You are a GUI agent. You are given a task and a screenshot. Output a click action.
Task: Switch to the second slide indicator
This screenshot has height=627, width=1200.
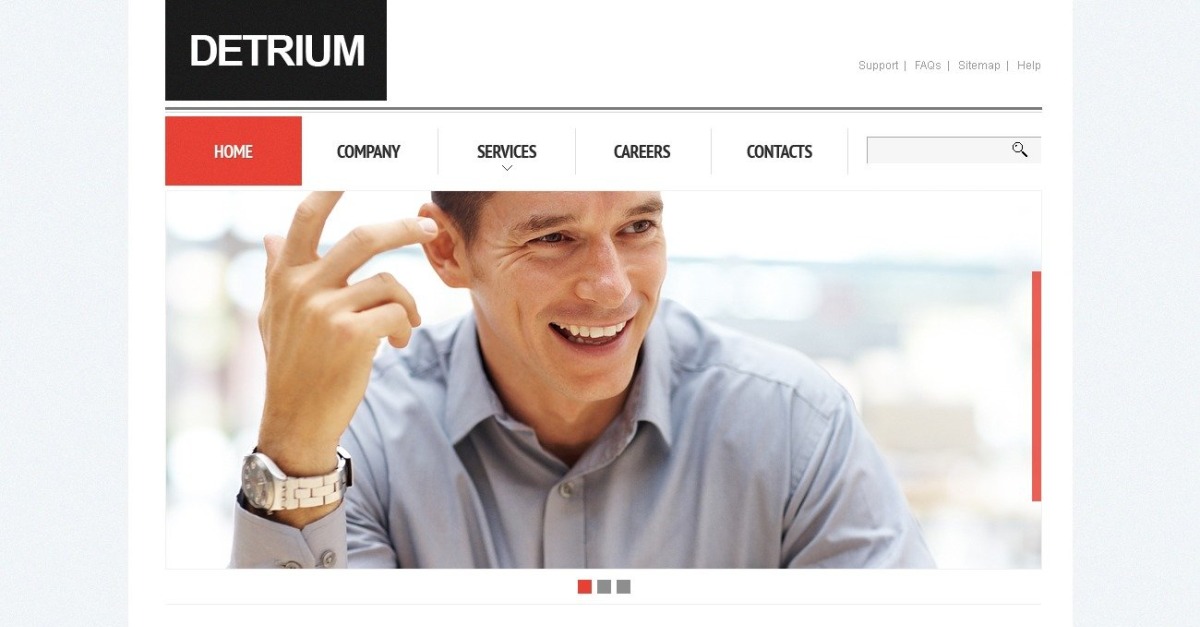(604, 587)
